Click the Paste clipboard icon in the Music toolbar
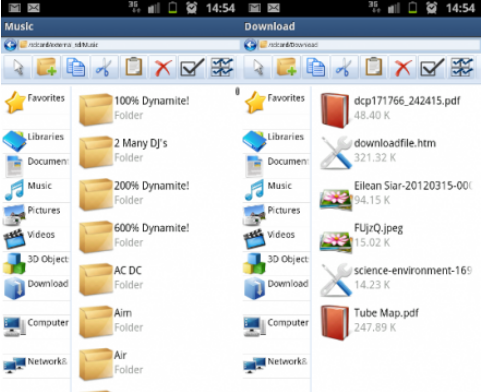The width and height of the screenshot is (481, 392). tap(134, 67)
